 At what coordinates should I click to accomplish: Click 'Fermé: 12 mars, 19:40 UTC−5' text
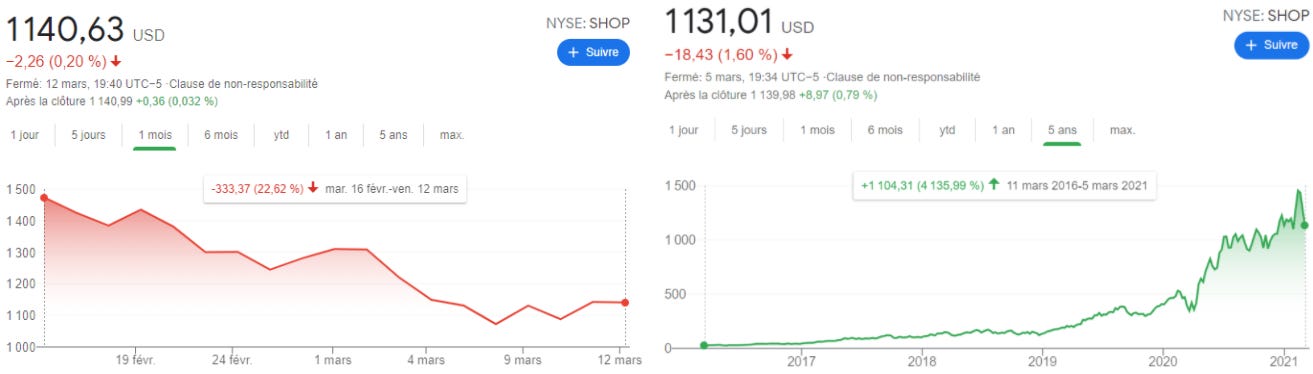(83, 84)
